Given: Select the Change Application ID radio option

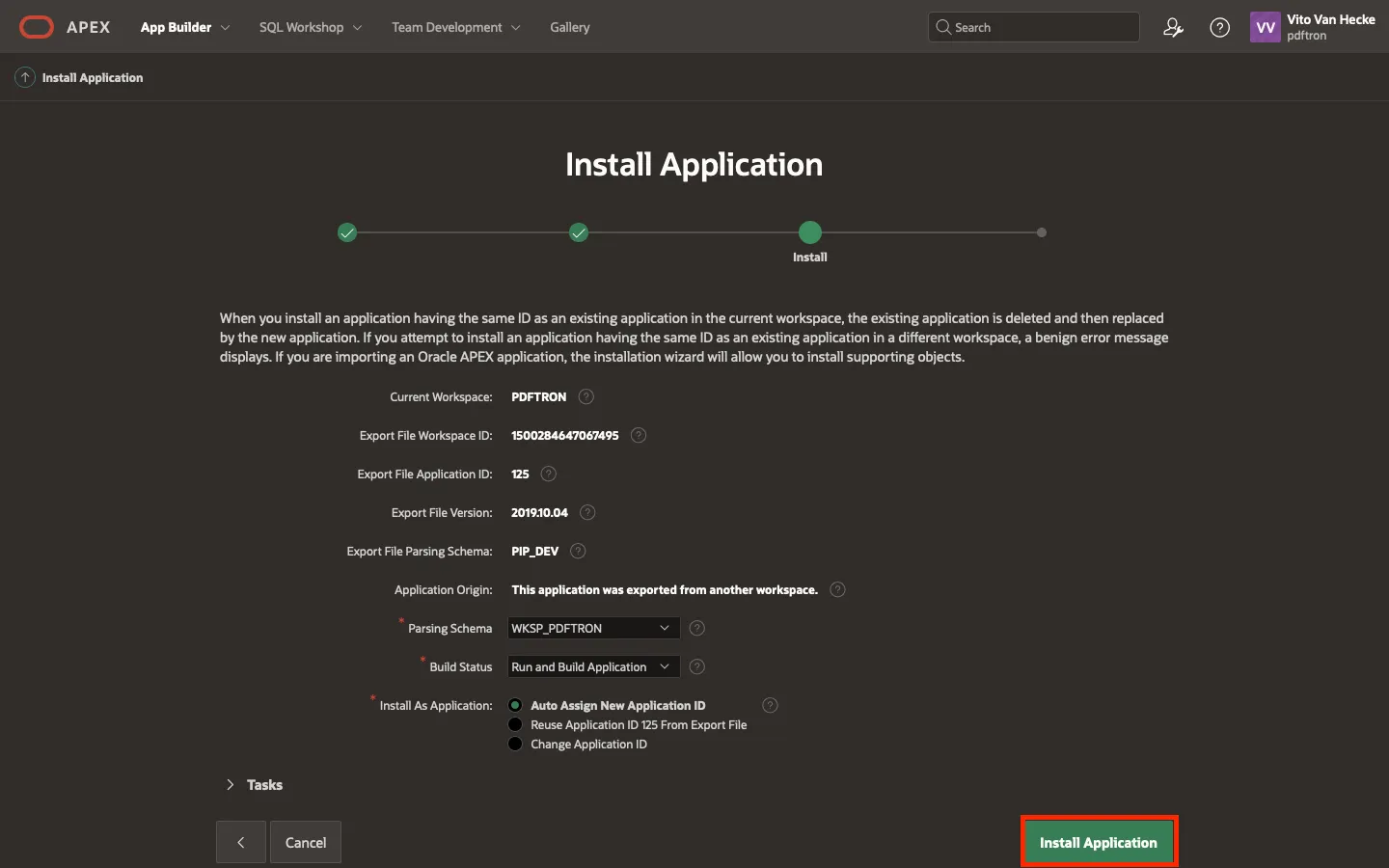Looking at the screenshot, I should click(515, 744).
